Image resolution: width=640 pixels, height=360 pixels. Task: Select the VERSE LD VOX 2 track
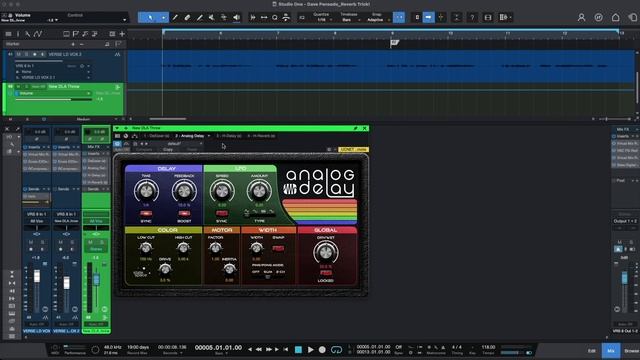pos(65,54)
